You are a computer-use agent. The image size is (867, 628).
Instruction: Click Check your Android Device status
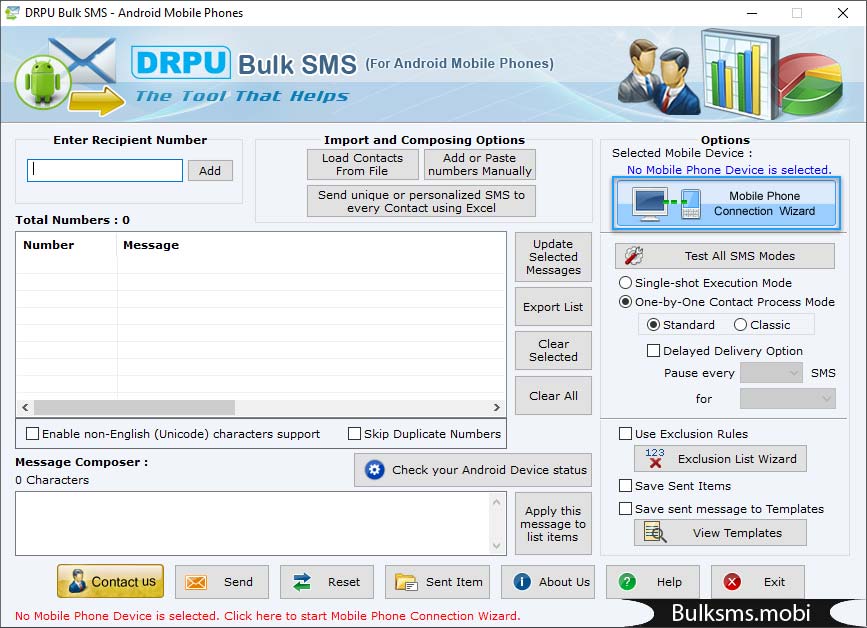tap(473, 470)
